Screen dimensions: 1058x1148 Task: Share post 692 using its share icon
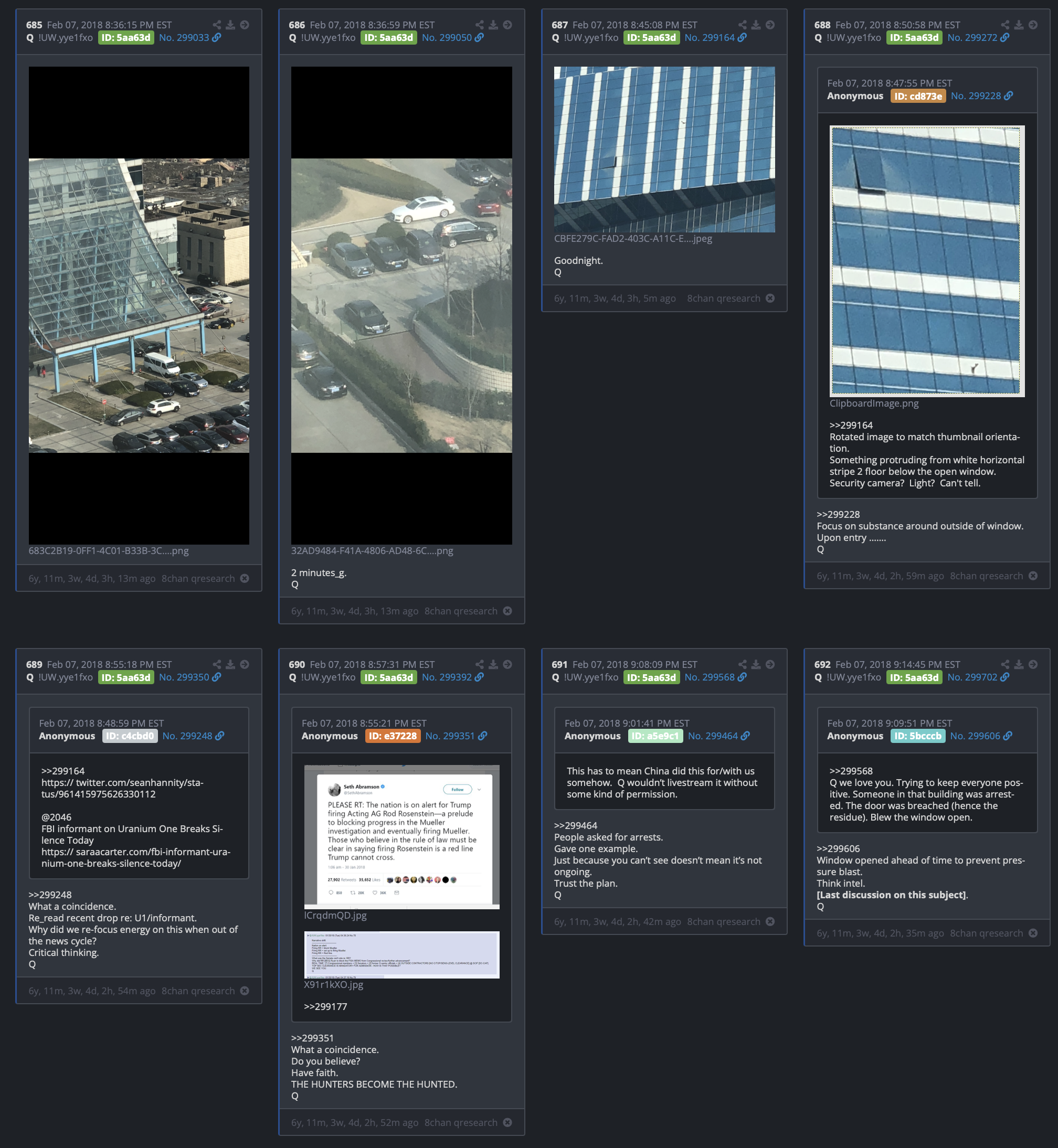click(x=1005, y=664)
